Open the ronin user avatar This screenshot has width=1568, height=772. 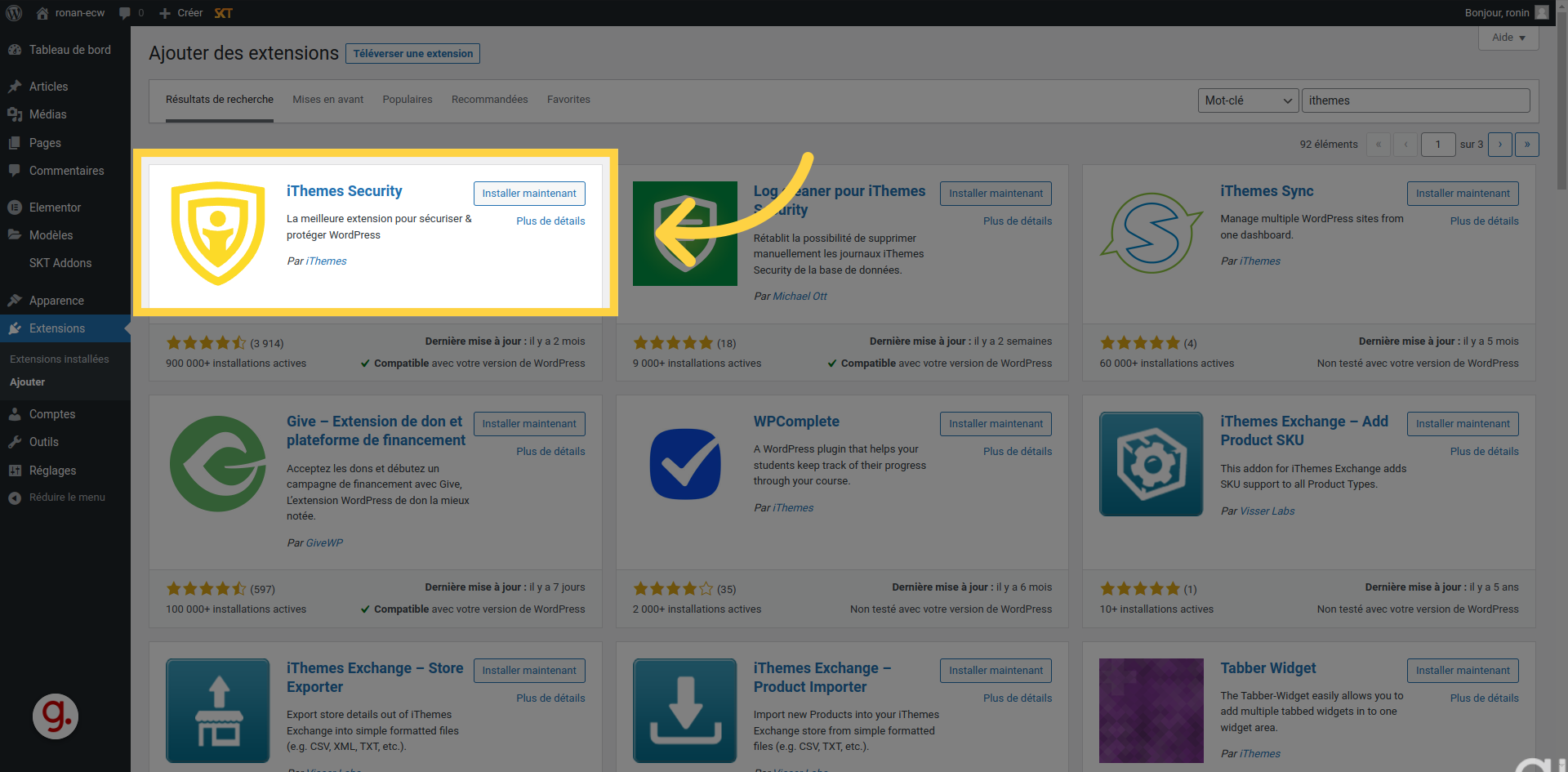coord(1541,12)
